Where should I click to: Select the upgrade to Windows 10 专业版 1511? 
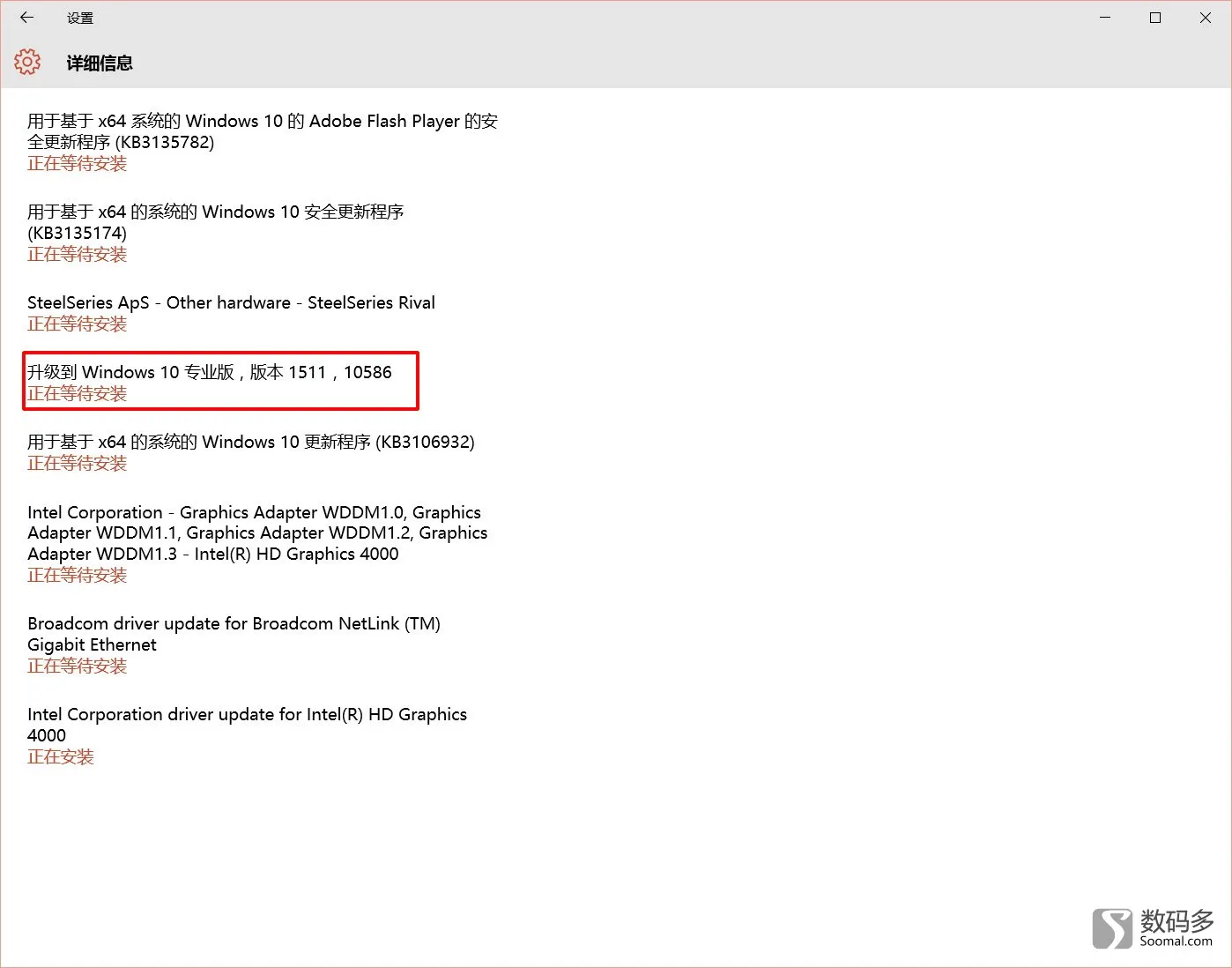point(210,372)
